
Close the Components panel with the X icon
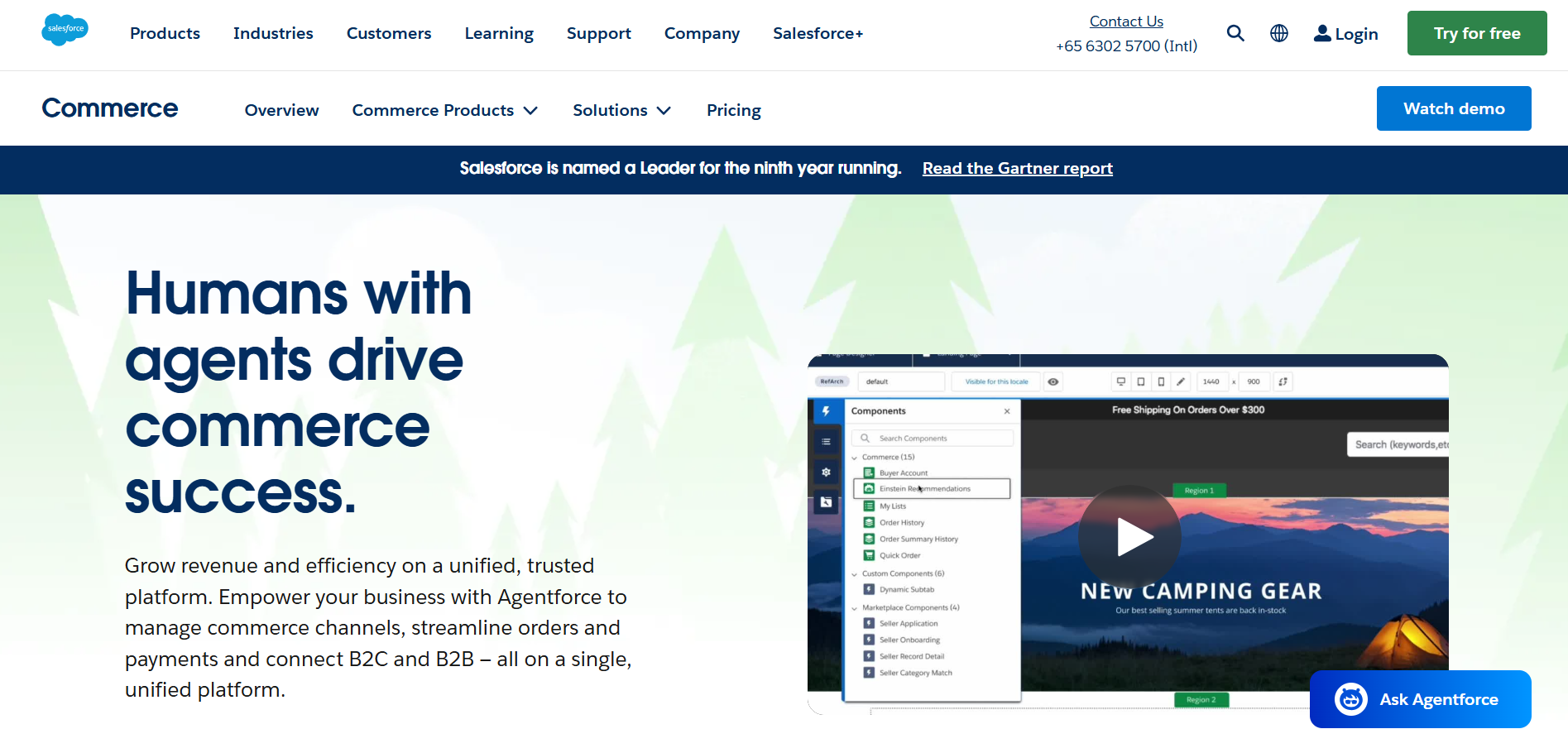click(x=1007, y=411)
